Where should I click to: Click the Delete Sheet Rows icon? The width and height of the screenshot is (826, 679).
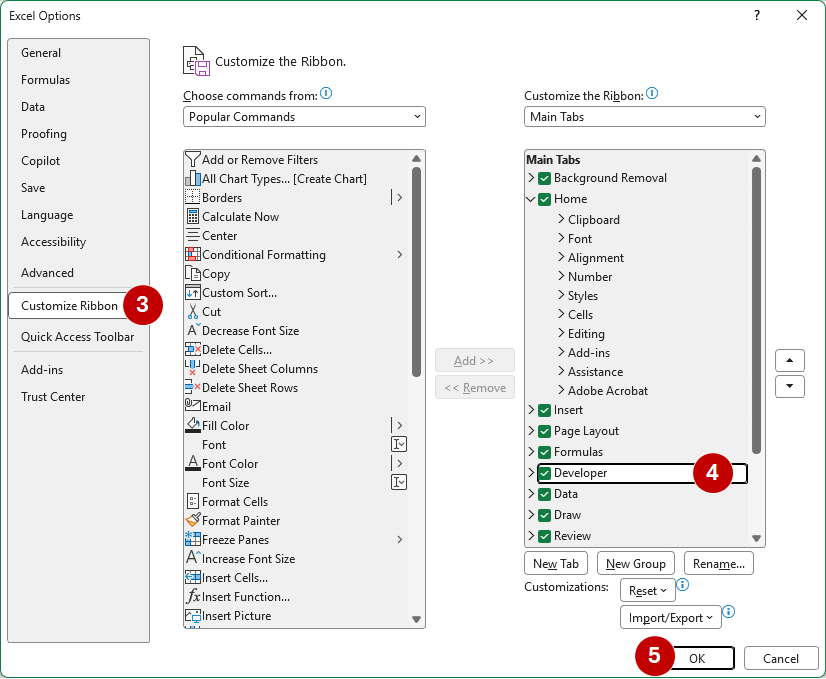coord(193,387)
